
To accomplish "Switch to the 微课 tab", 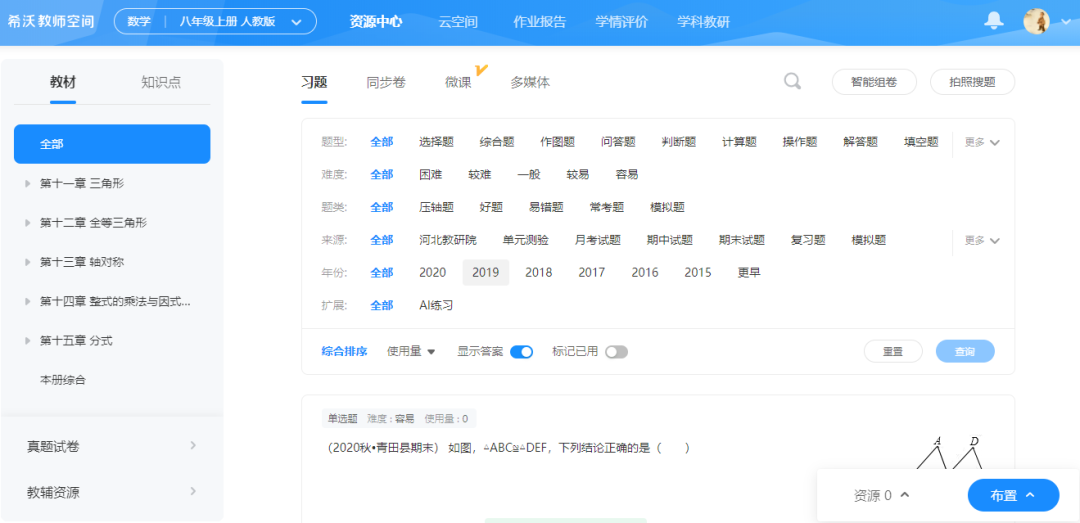I will click(458, 83).
